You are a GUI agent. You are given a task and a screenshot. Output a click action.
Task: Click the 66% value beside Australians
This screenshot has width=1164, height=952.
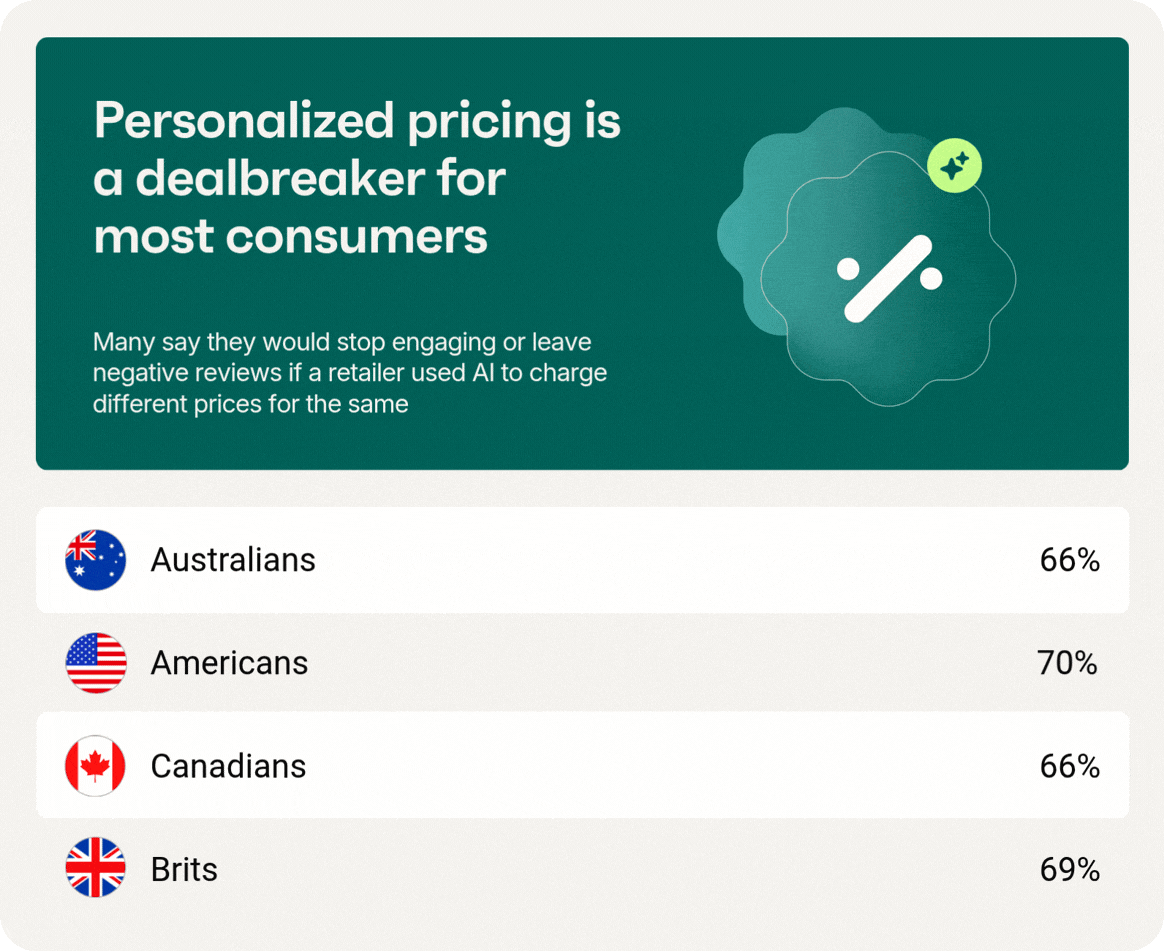[x=1070, y=560]
